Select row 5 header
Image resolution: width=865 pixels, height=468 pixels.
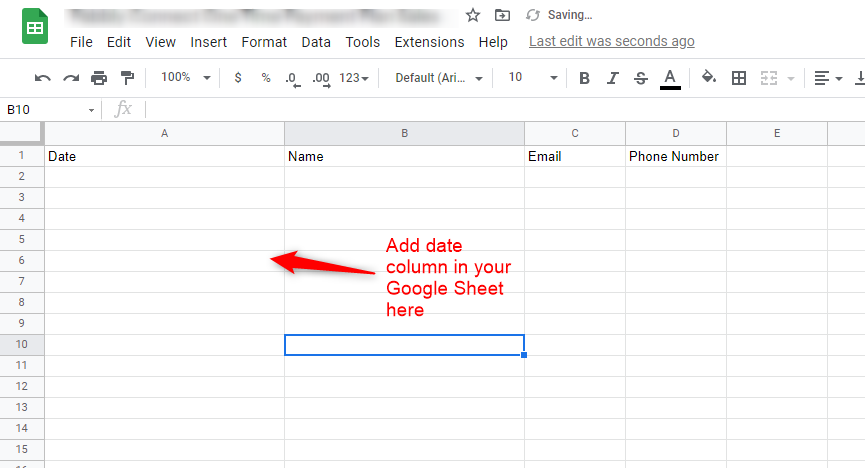(x=22, y=240)
